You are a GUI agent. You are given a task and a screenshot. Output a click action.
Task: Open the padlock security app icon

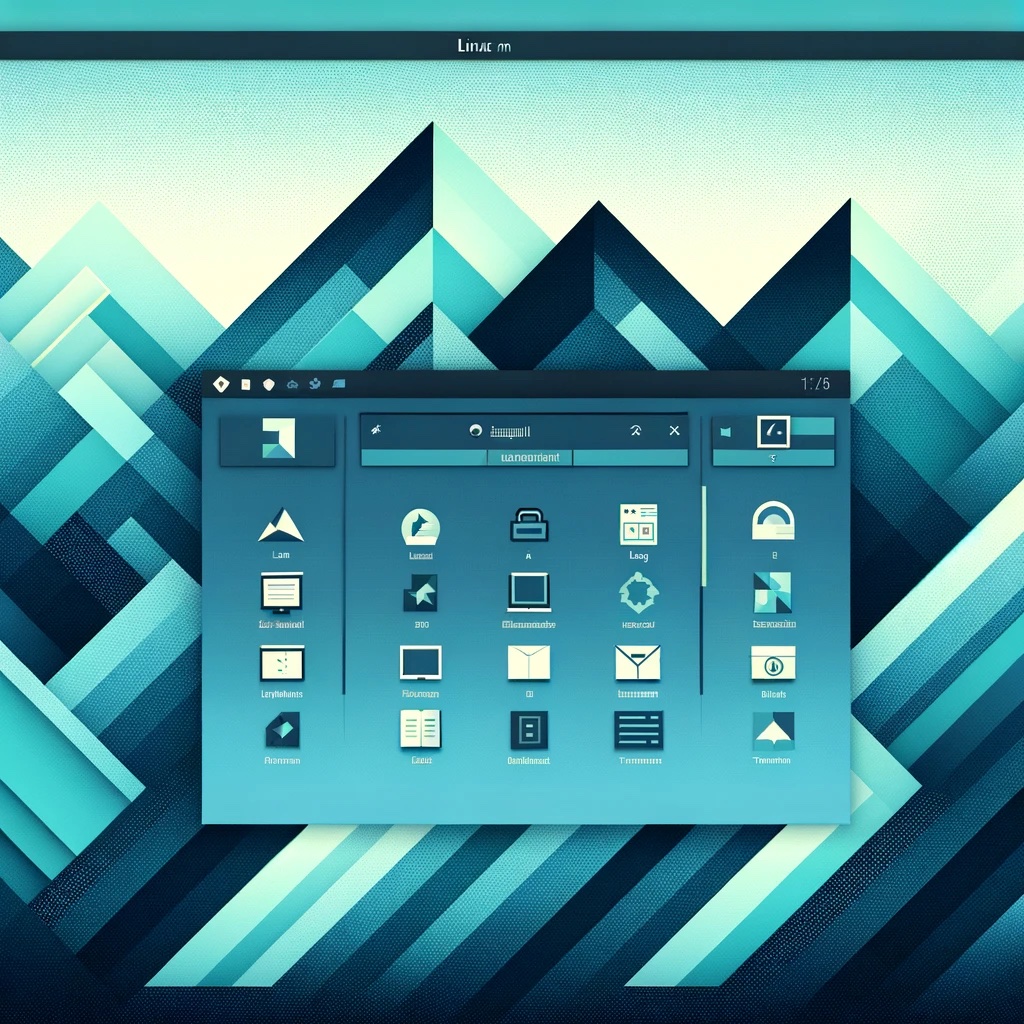(529, 523)
